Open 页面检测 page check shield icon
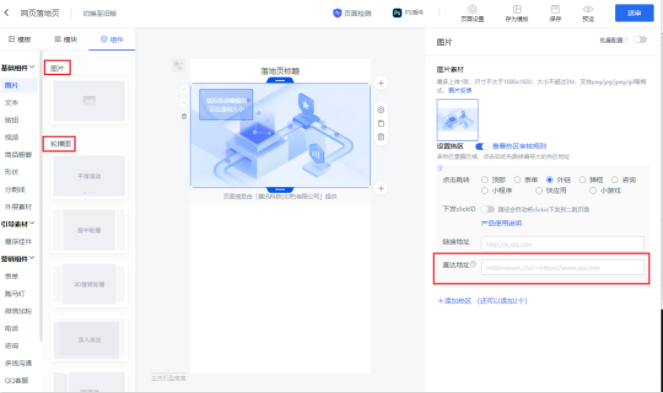 pyautogui.click(x=337, y=13)
